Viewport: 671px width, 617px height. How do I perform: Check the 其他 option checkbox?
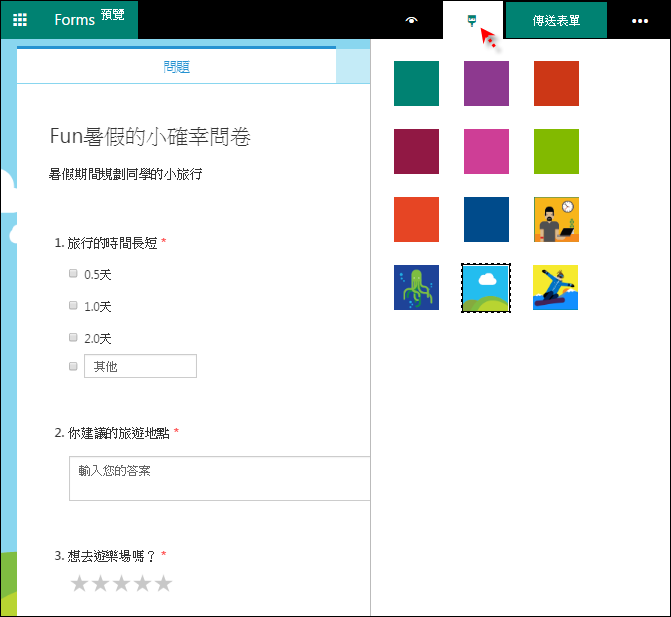pyautogui.click(x=73, y=366)
